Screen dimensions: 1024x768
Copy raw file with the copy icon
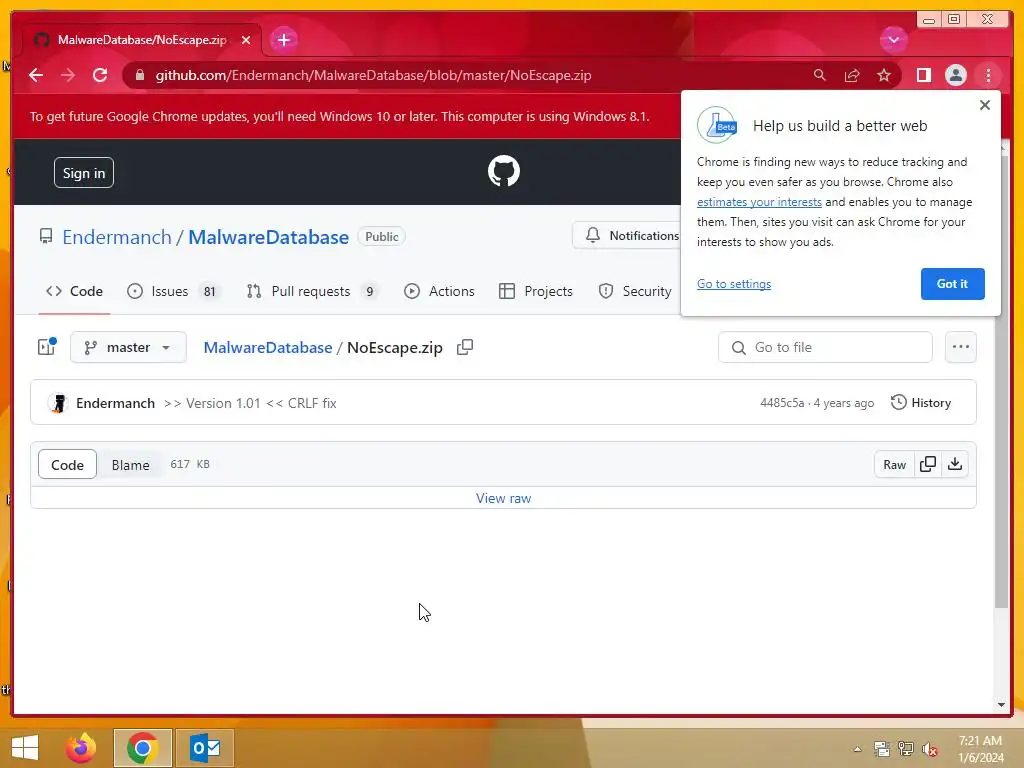928,464
